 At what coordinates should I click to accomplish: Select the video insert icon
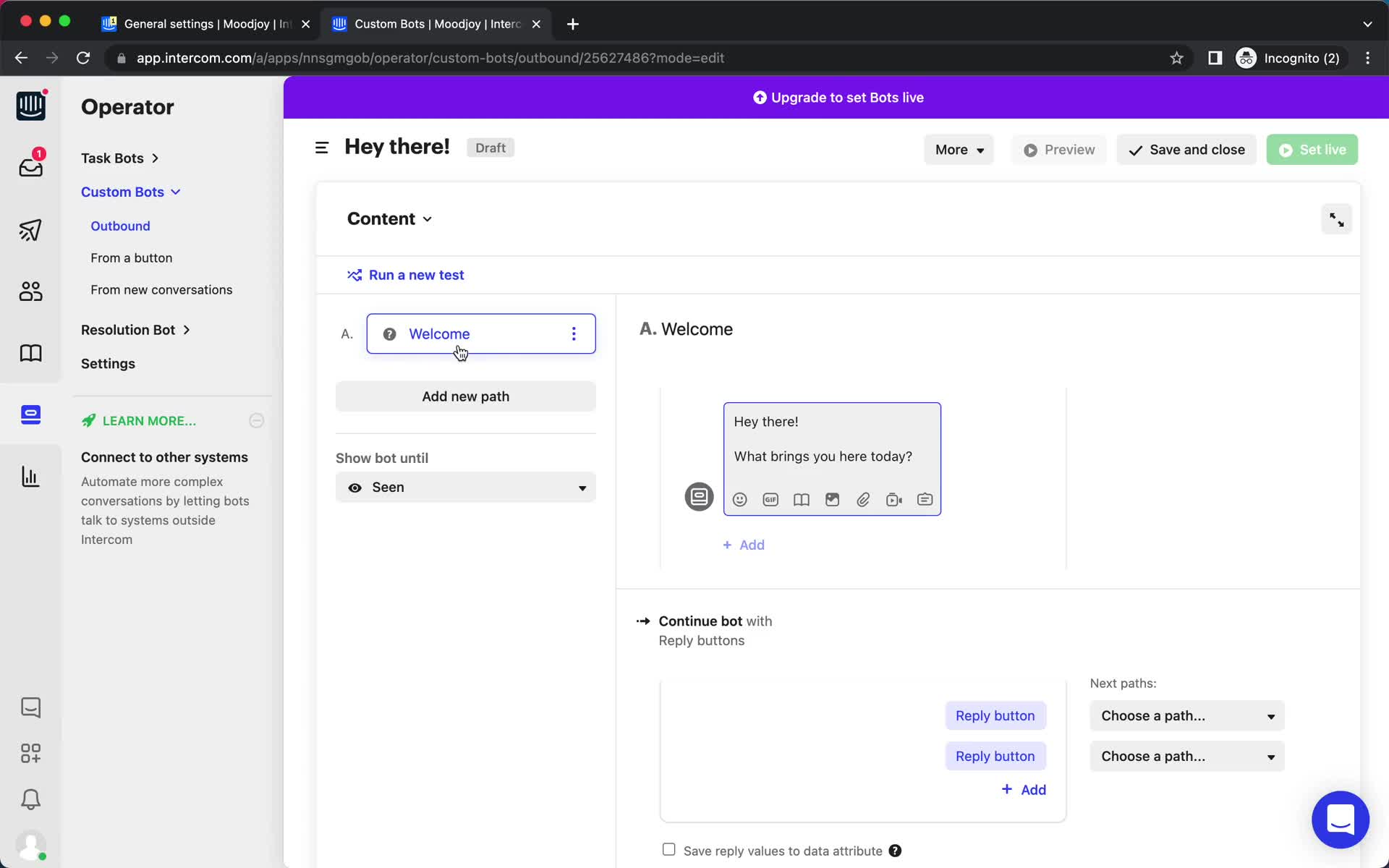(894, 500)
